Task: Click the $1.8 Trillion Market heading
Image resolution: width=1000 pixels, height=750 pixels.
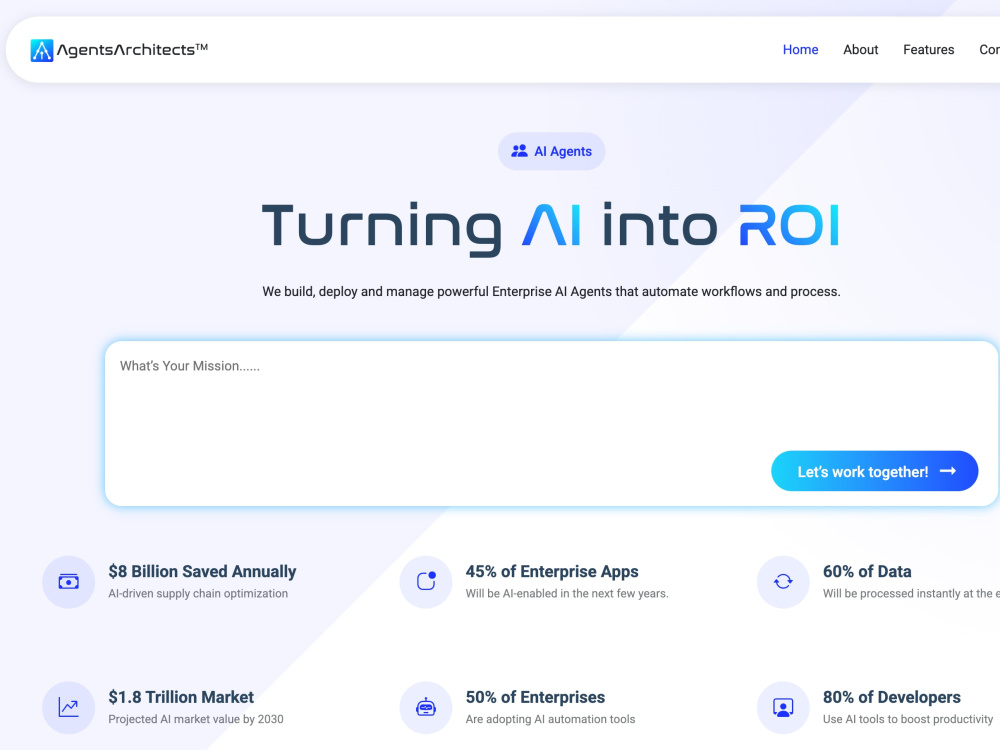Action: coord(181,697)
